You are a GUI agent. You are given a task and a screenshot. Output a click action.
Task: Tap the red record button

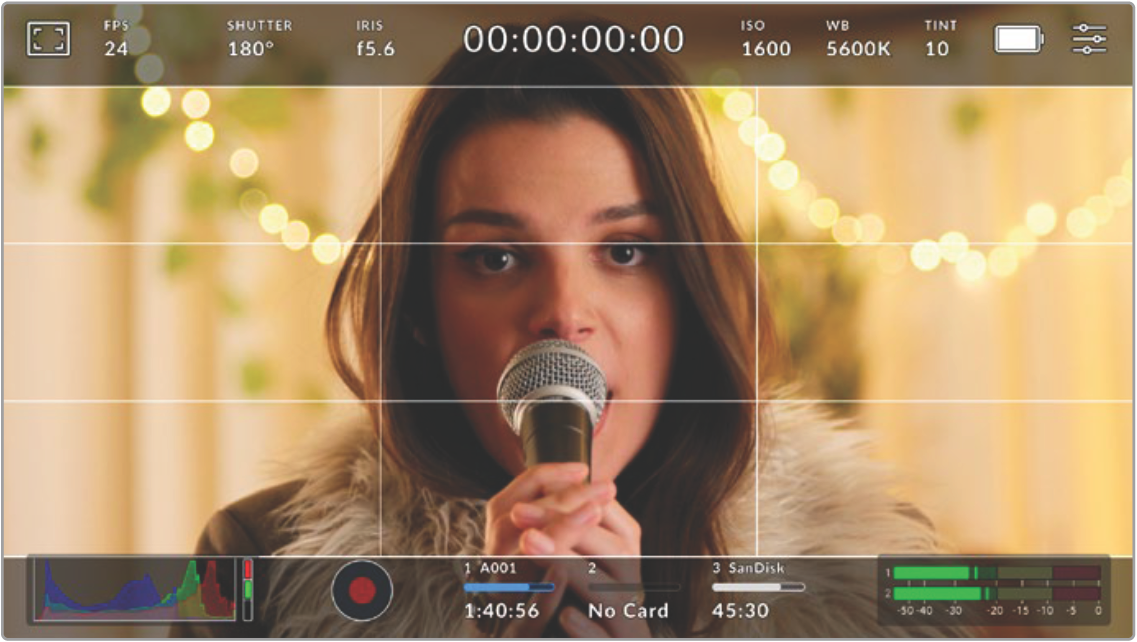point(362,590)
